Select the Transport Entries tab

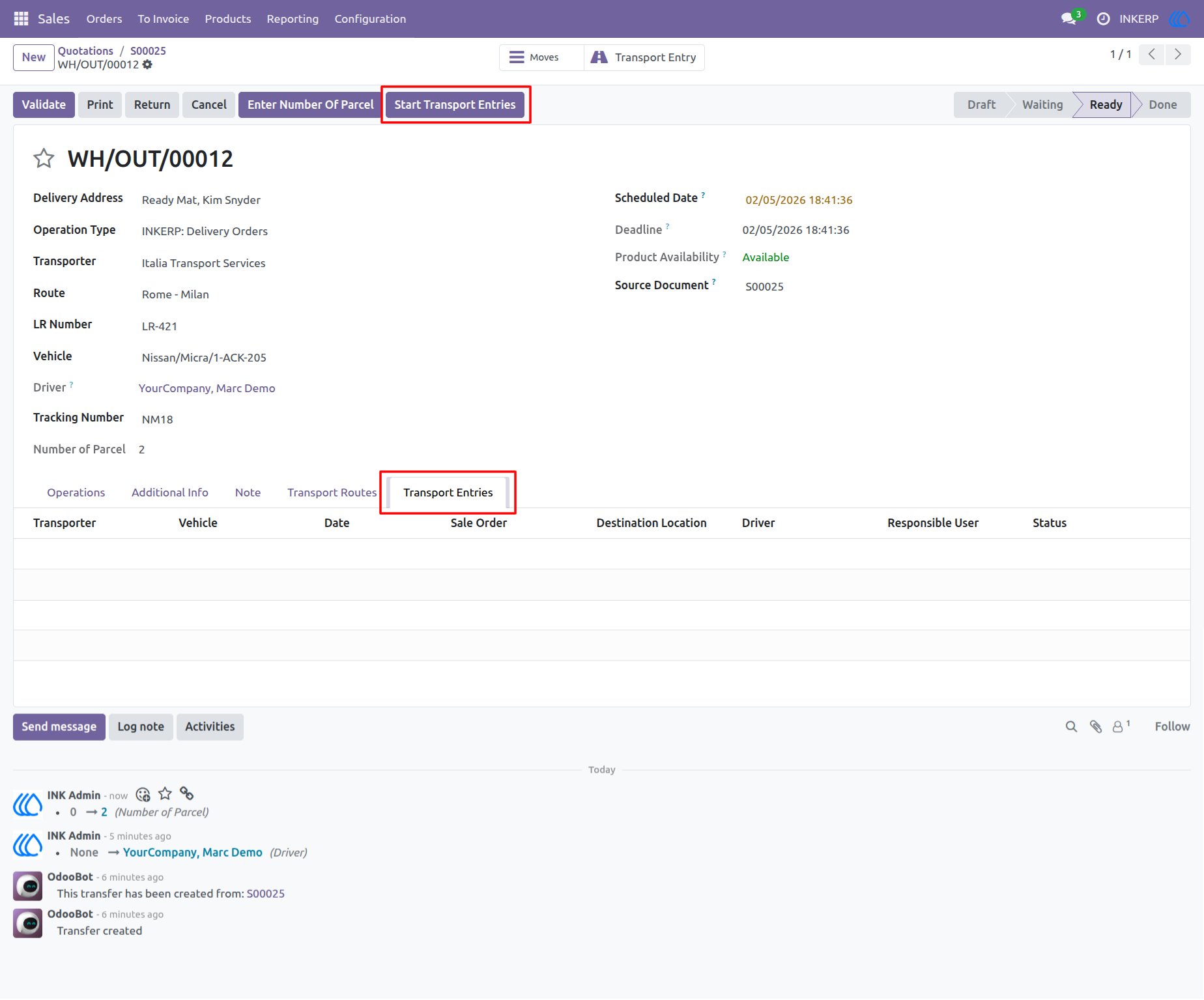pos(448,493)
